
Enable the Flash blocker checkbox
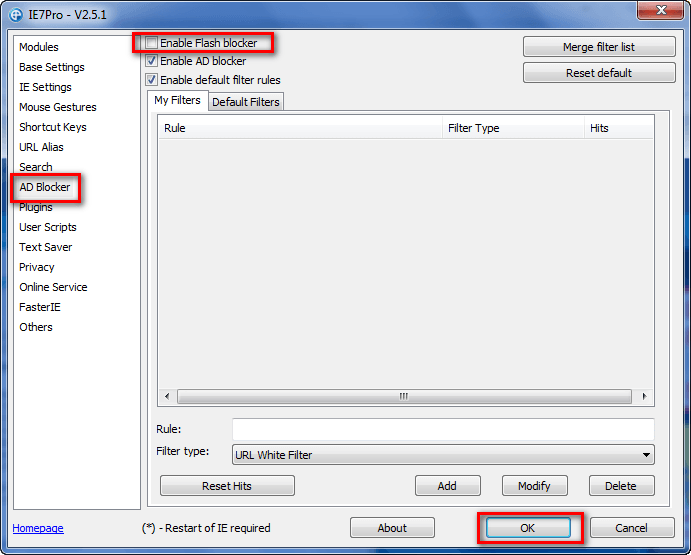tap(151, 43)
